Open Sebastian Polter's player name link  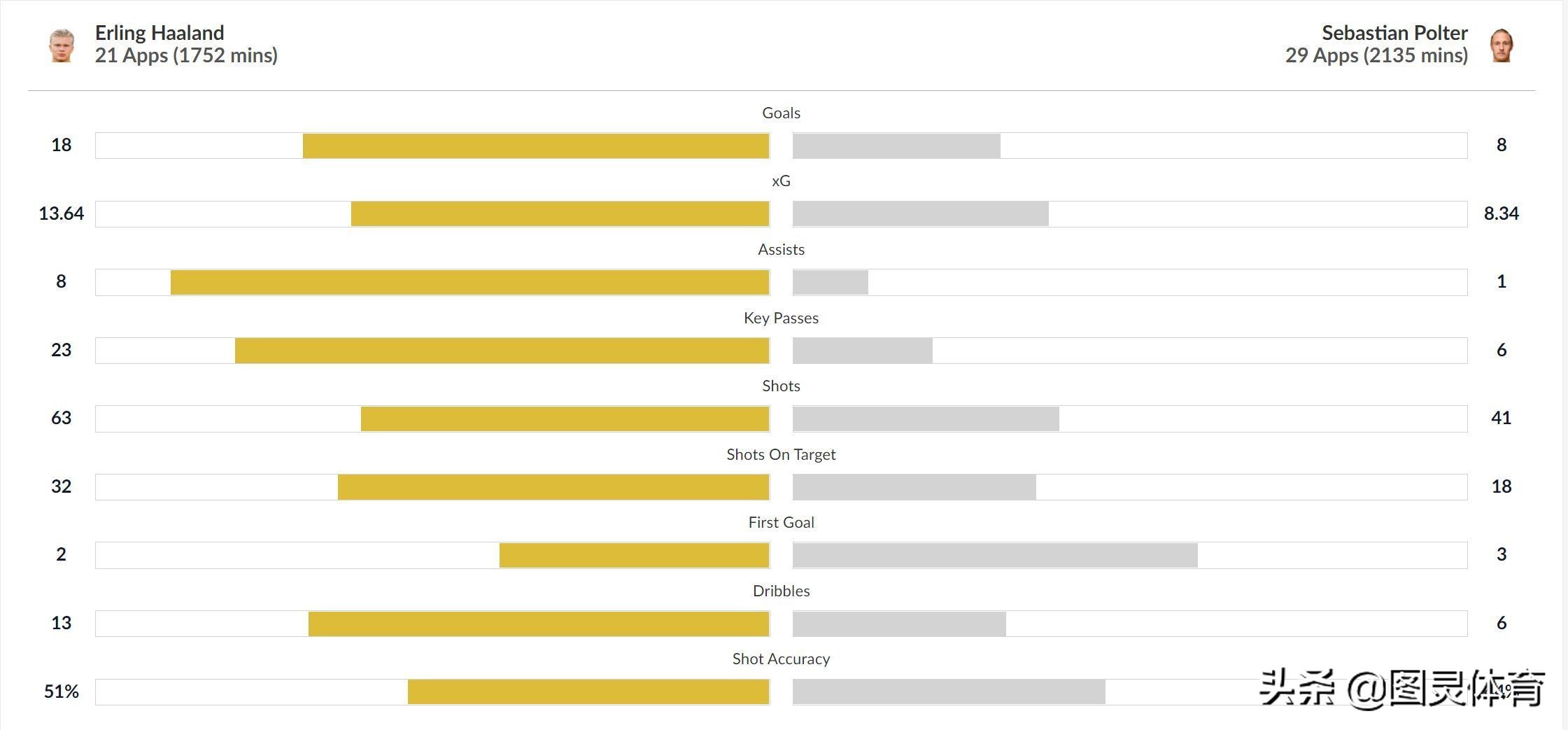pyautogui.click(x=1394, y=33)
